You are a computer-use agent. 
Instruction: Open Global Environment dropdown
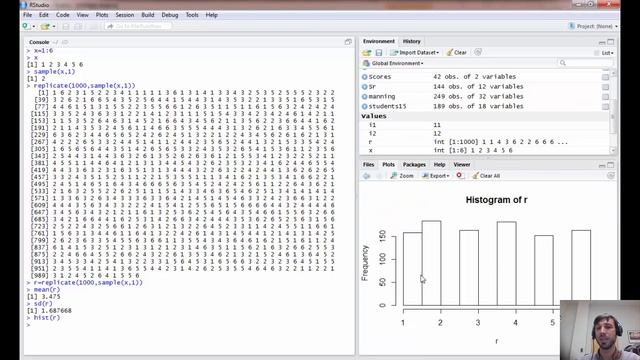coord(393,63)
